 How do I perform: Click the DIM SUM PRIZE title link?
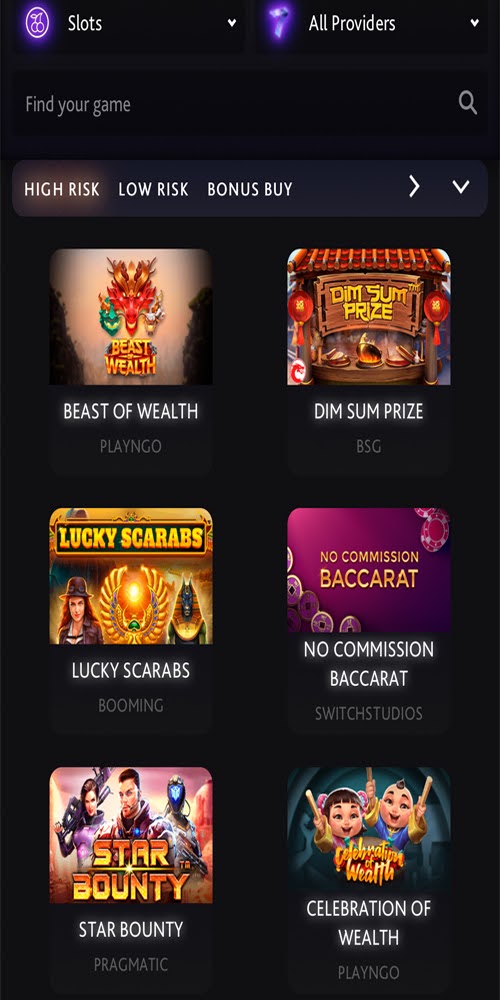pyautogui.click(x=369, y=411)
